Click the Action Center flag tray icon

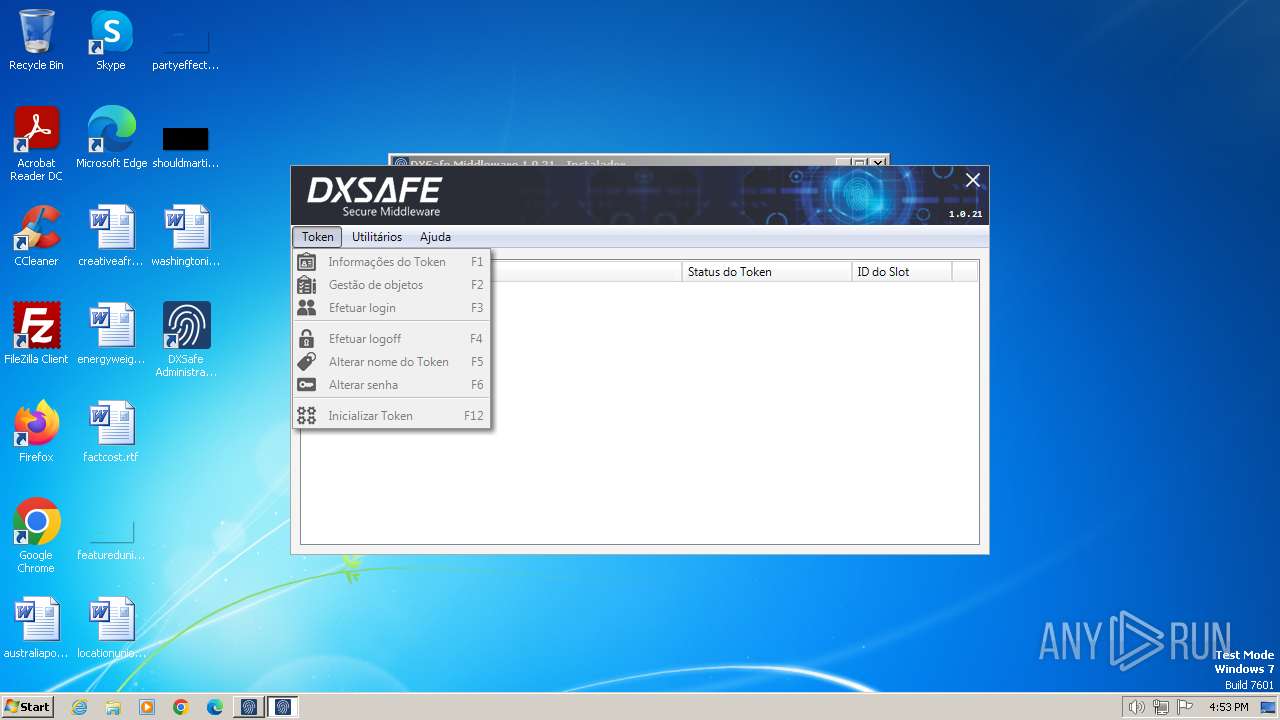pos(1185,707)
